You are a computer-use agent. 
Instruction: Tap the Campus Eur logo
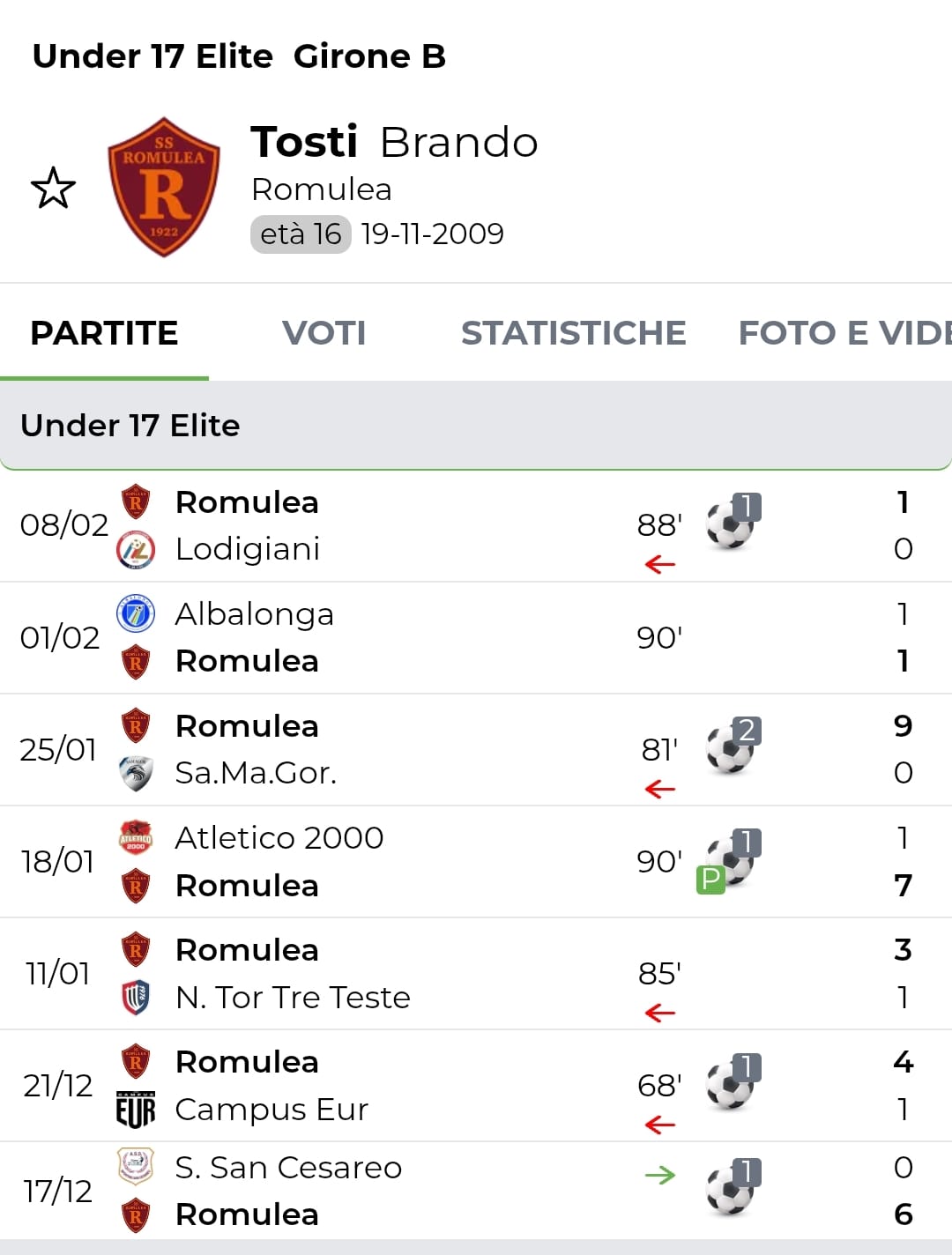point(136,1110)
